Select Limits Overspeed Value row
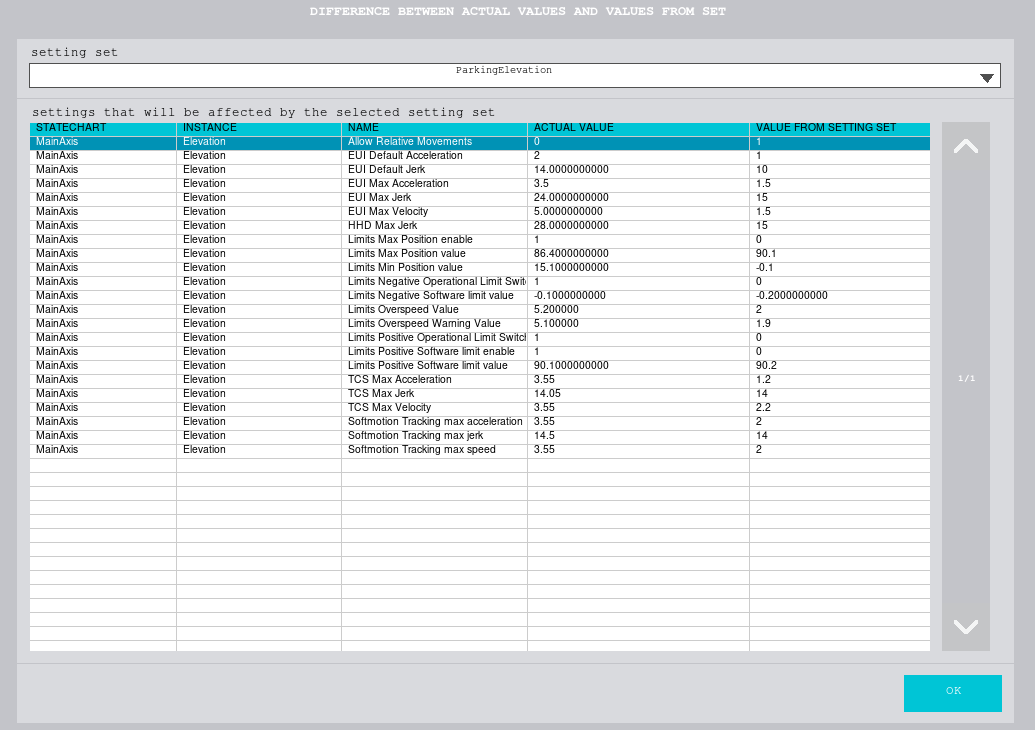1035x730 pixels. [480, 310]
